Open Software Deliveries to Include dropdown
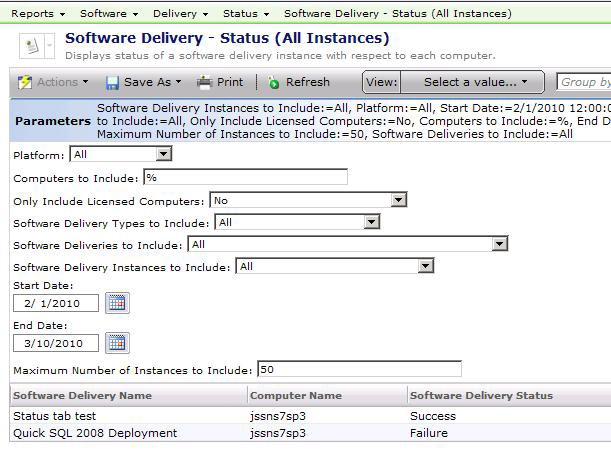The width and height of the screenshot is (611, 466). [x=348, y=244]
